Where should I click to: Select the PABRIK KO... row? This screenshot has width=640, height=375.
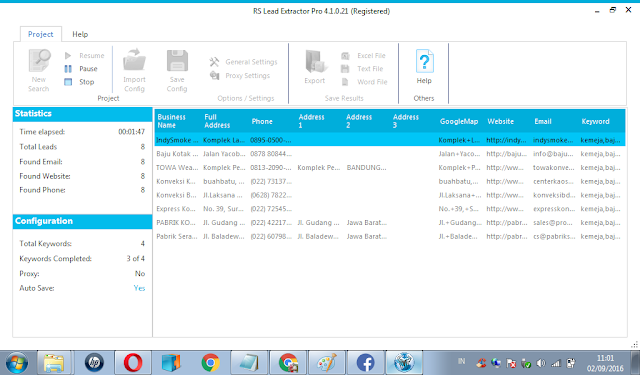390,223
